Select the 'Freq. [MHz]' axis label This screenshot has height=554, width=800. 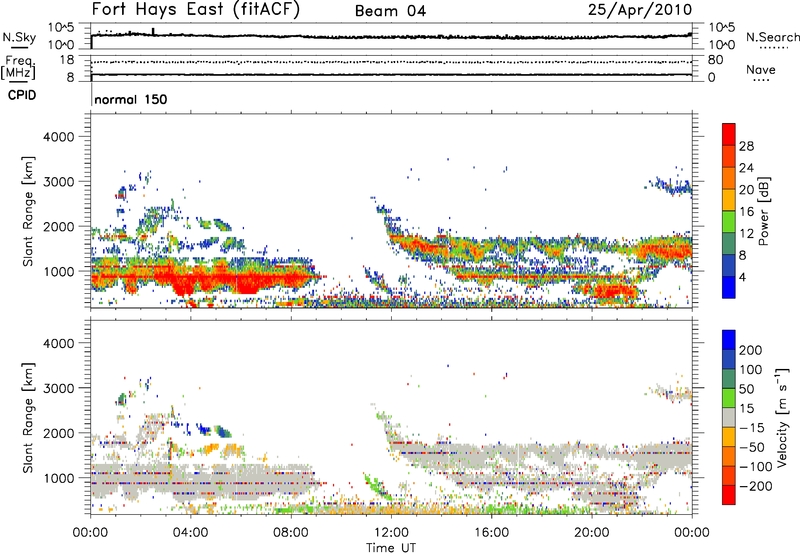(18, 68)
